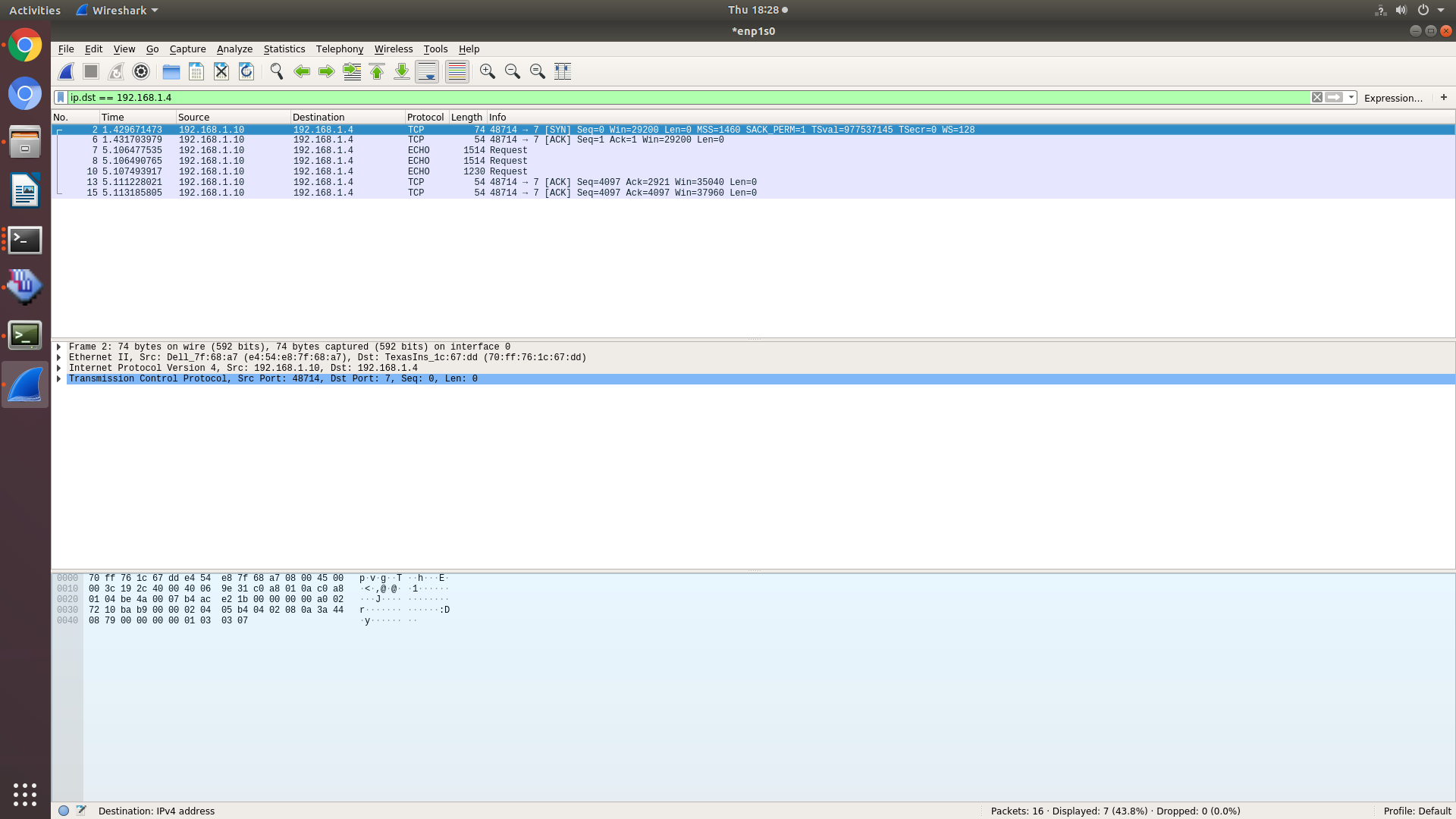The height and width of the screenshot is (819, 1456).
Task: Clear the display filter field
Action: (x=1317, y=98)
